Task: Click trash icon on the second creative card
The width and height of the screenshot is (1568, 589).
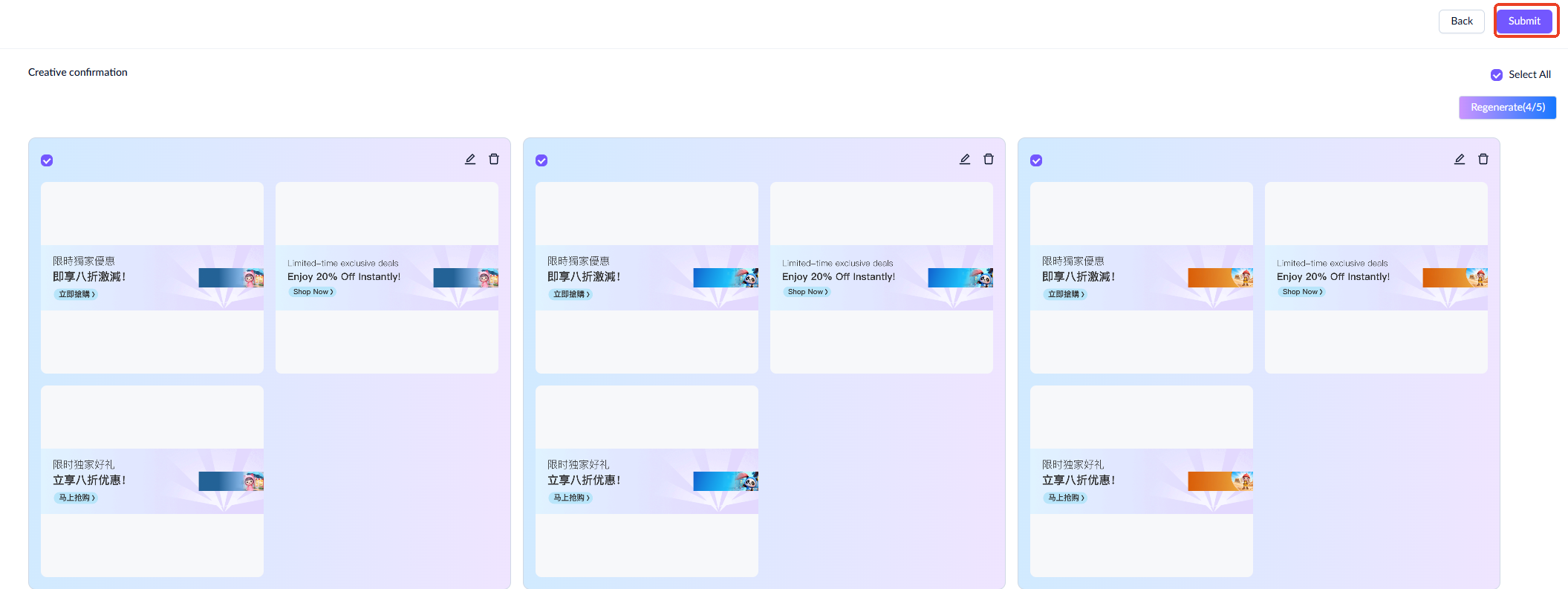Action: (x=989, y=160)
